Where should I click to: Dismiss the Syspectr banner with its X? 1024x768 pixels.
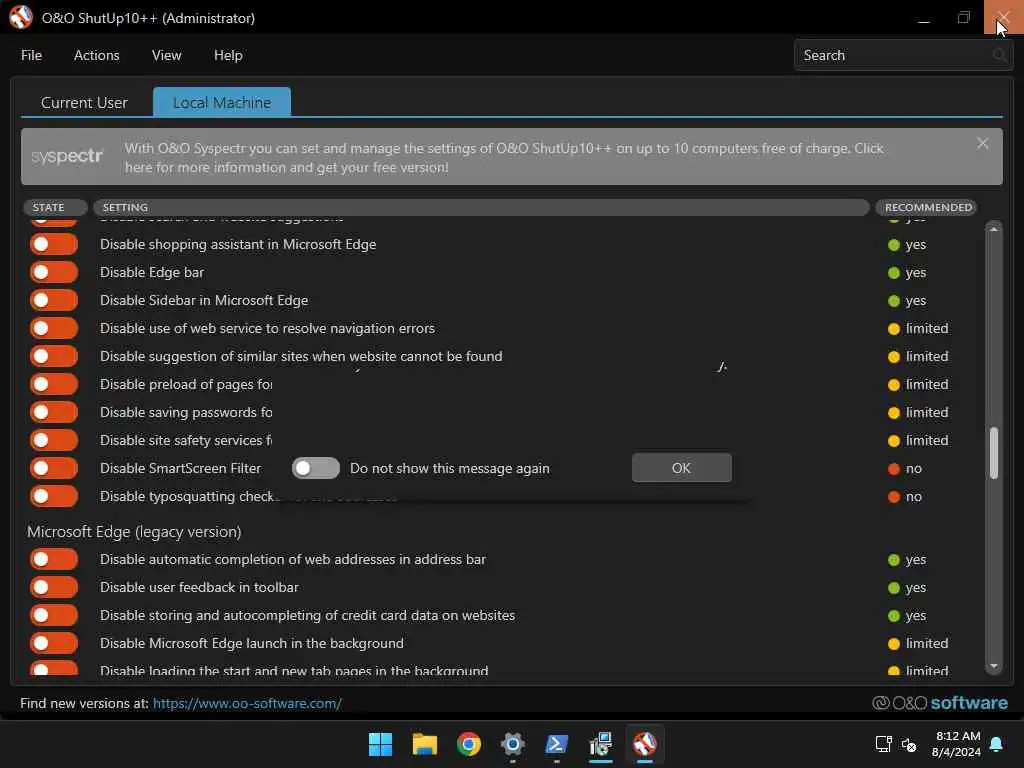coord(982,143)
